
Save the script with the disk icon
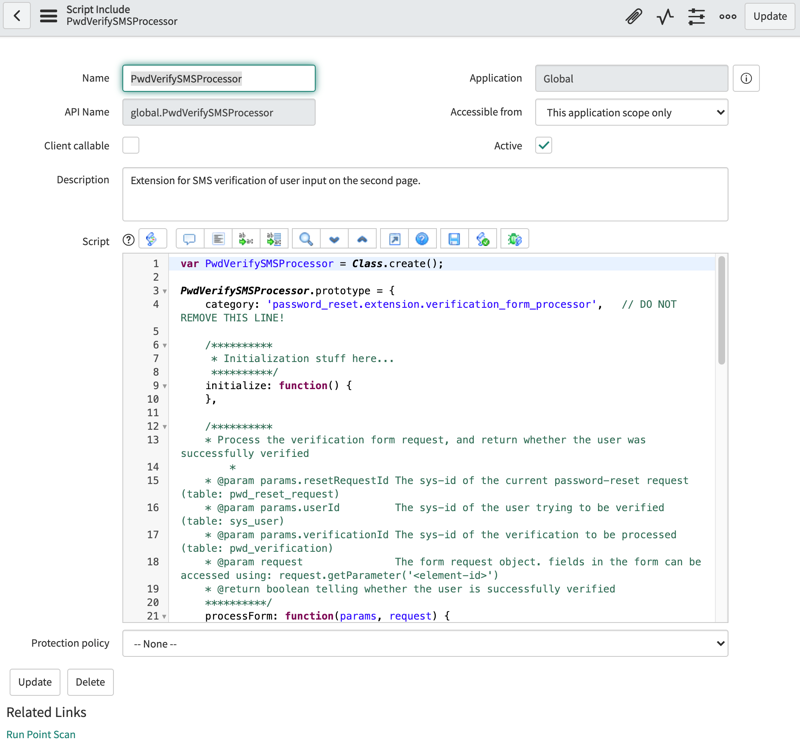(x=454, y=239)
